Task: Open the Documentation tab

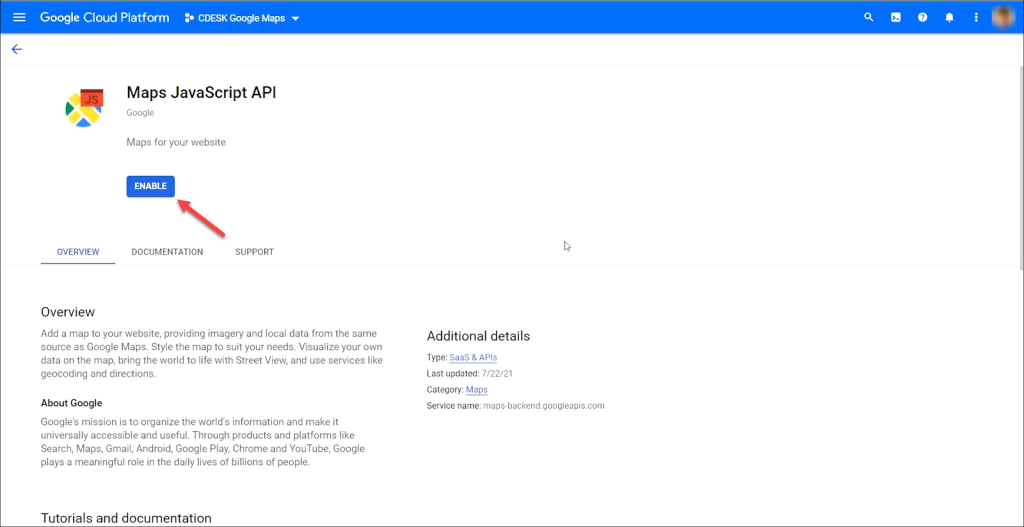Action: click(167, 252)
